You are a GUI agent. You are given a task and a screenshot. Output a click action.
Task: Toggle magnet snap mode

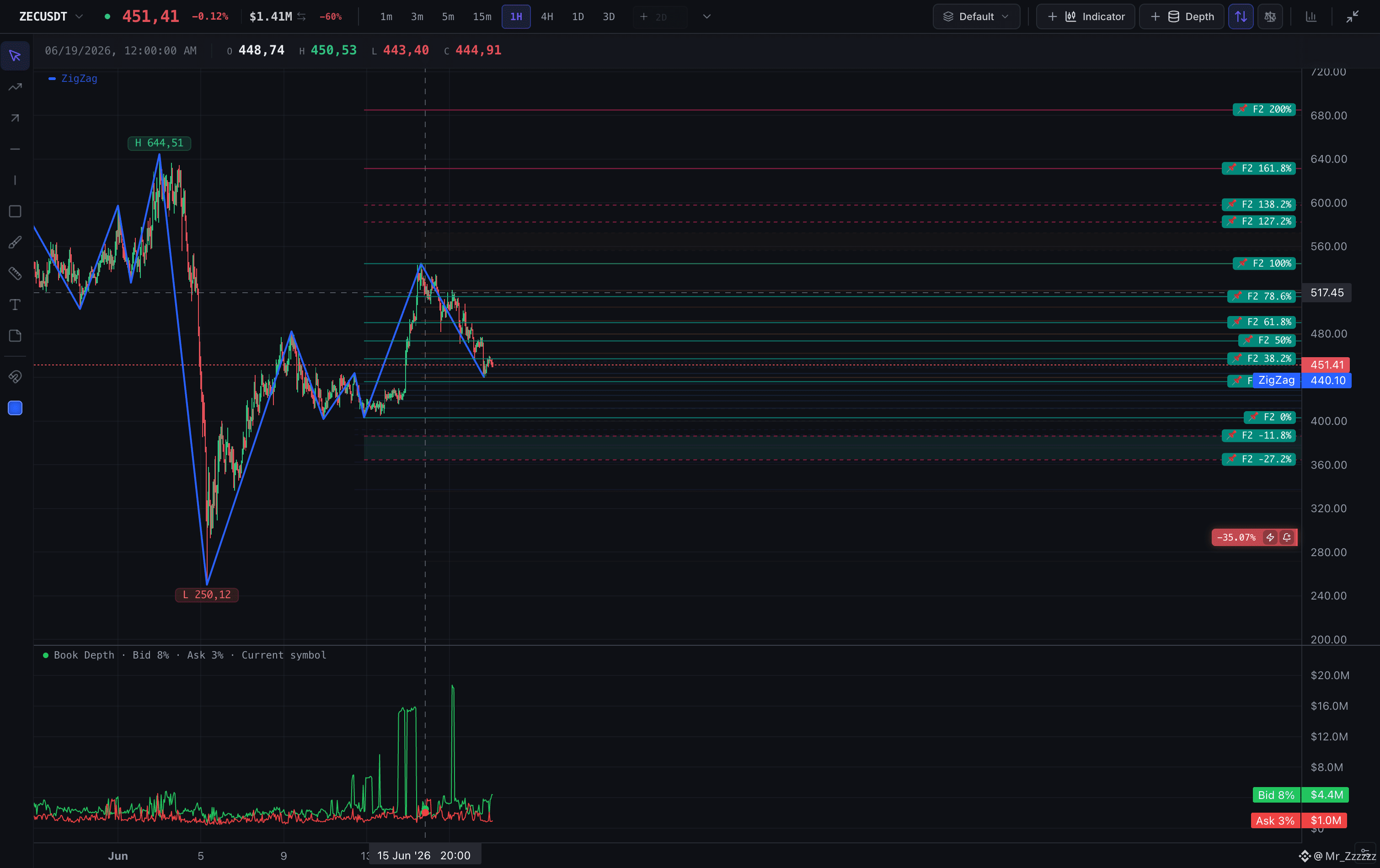coord(15,377)
